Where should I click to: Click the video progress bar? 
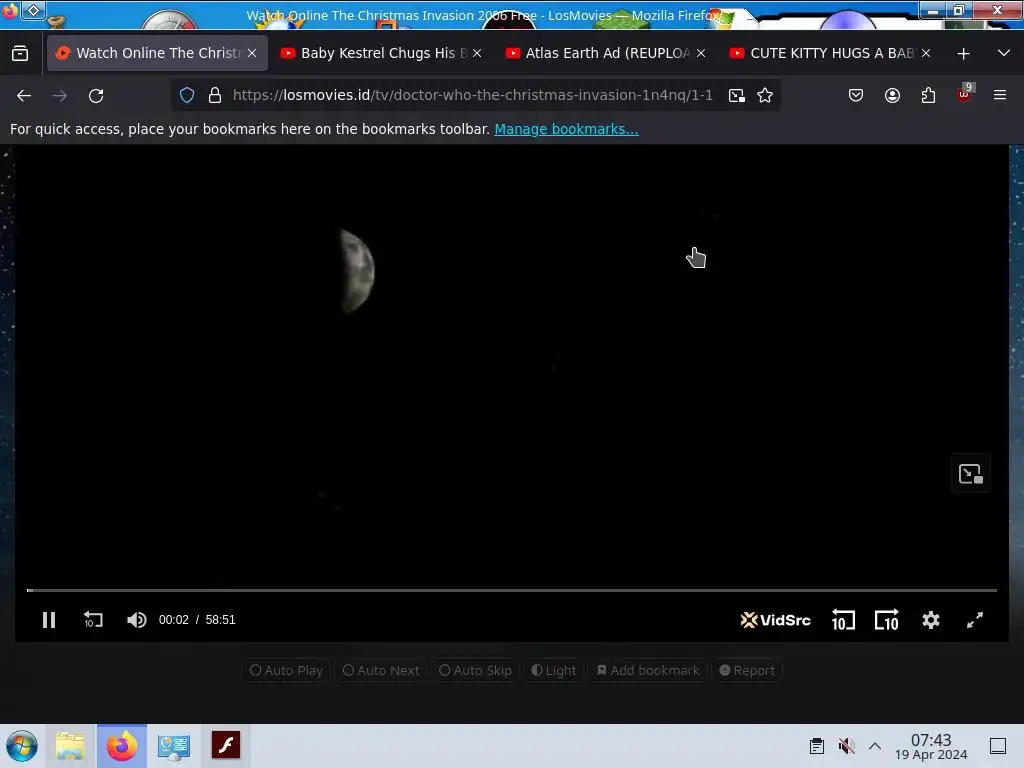pyautogui.click(x=512, y=590)
